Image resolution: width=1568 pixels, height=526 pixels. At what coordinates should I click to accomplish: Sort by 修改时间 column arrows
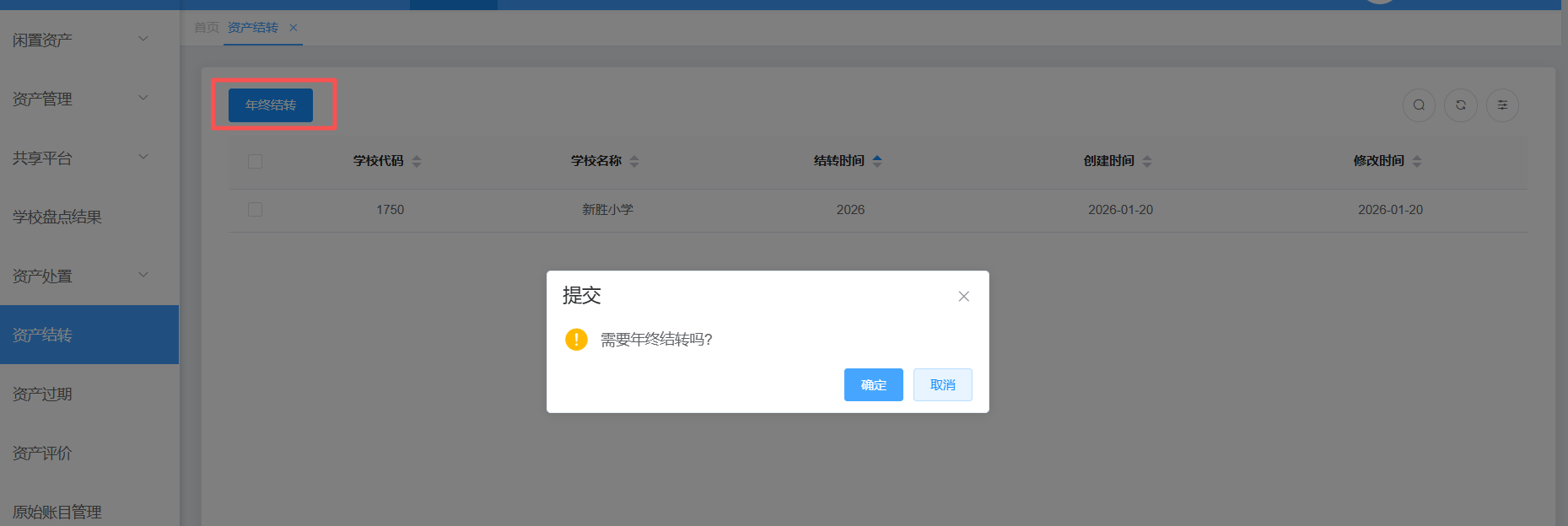pyautogui.click(x=1417, y=161)
